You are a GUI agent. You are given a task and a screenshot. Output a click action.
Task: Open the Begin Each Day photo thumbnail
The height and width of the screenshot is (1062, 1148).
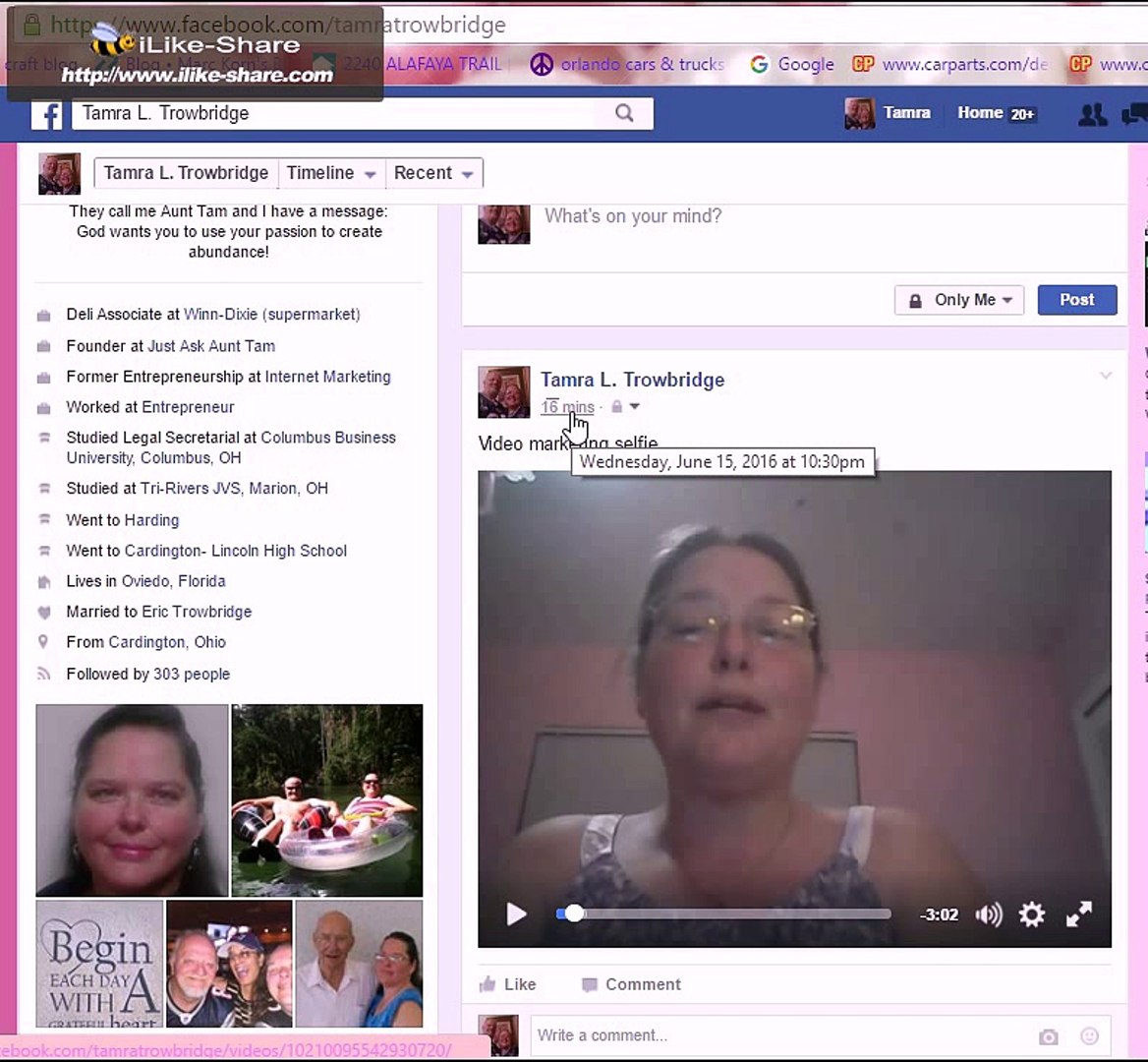pyautogui.click(x=99, y=964)
